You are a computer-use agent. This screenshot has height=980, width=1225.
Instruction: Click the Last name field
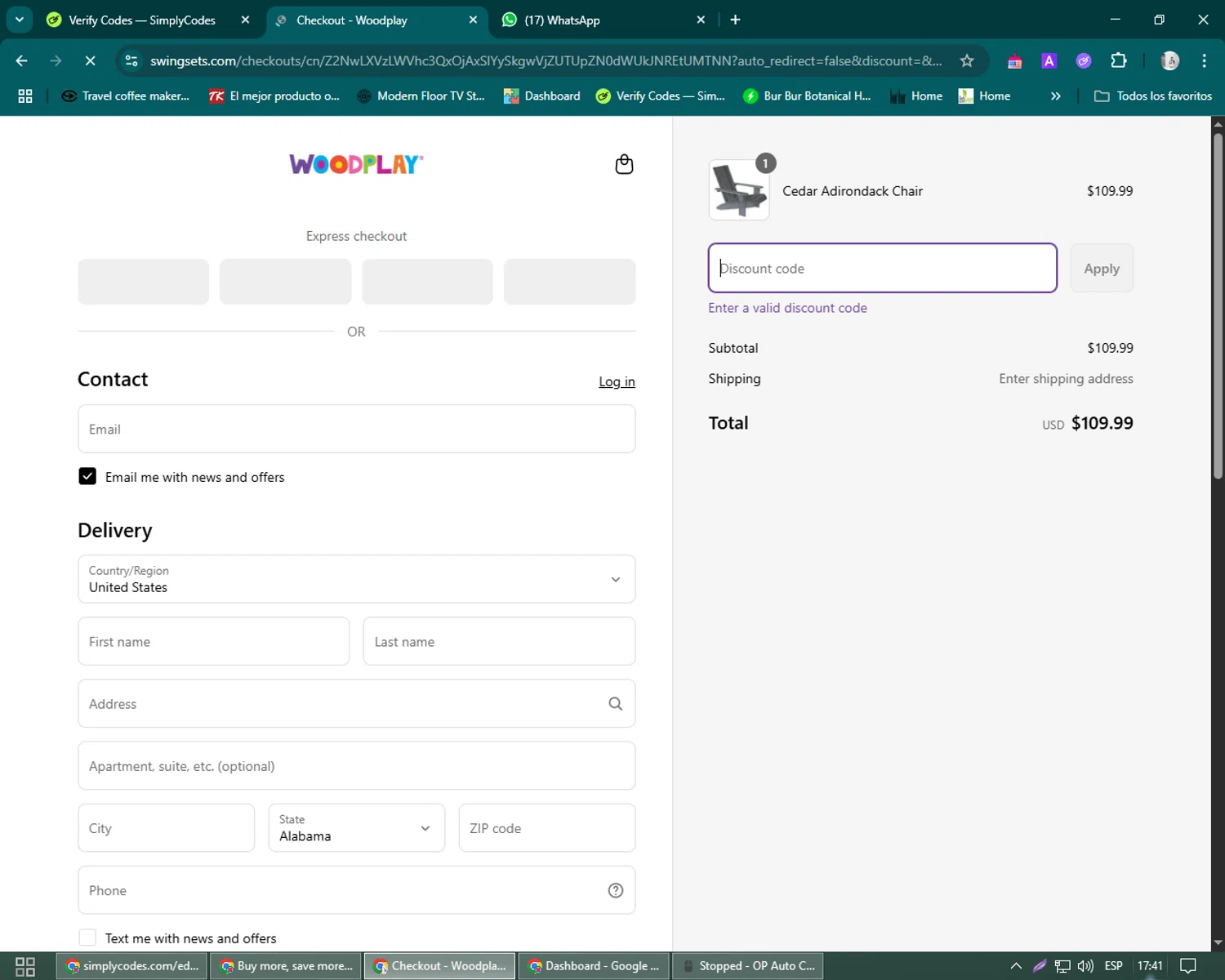(x=499, y=641)
